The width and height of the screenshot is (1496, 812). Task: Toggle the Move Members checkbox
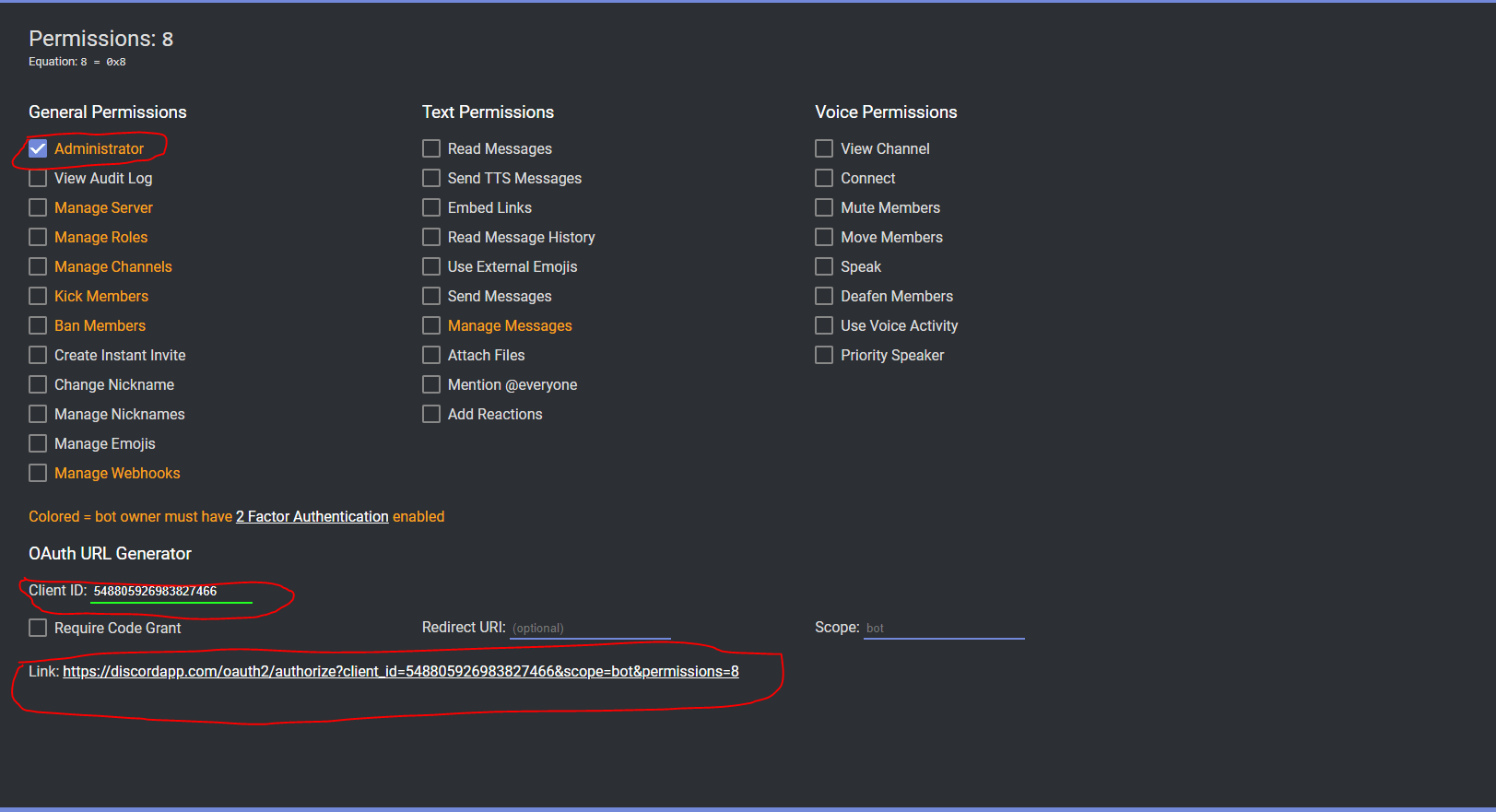click(824, 237)
